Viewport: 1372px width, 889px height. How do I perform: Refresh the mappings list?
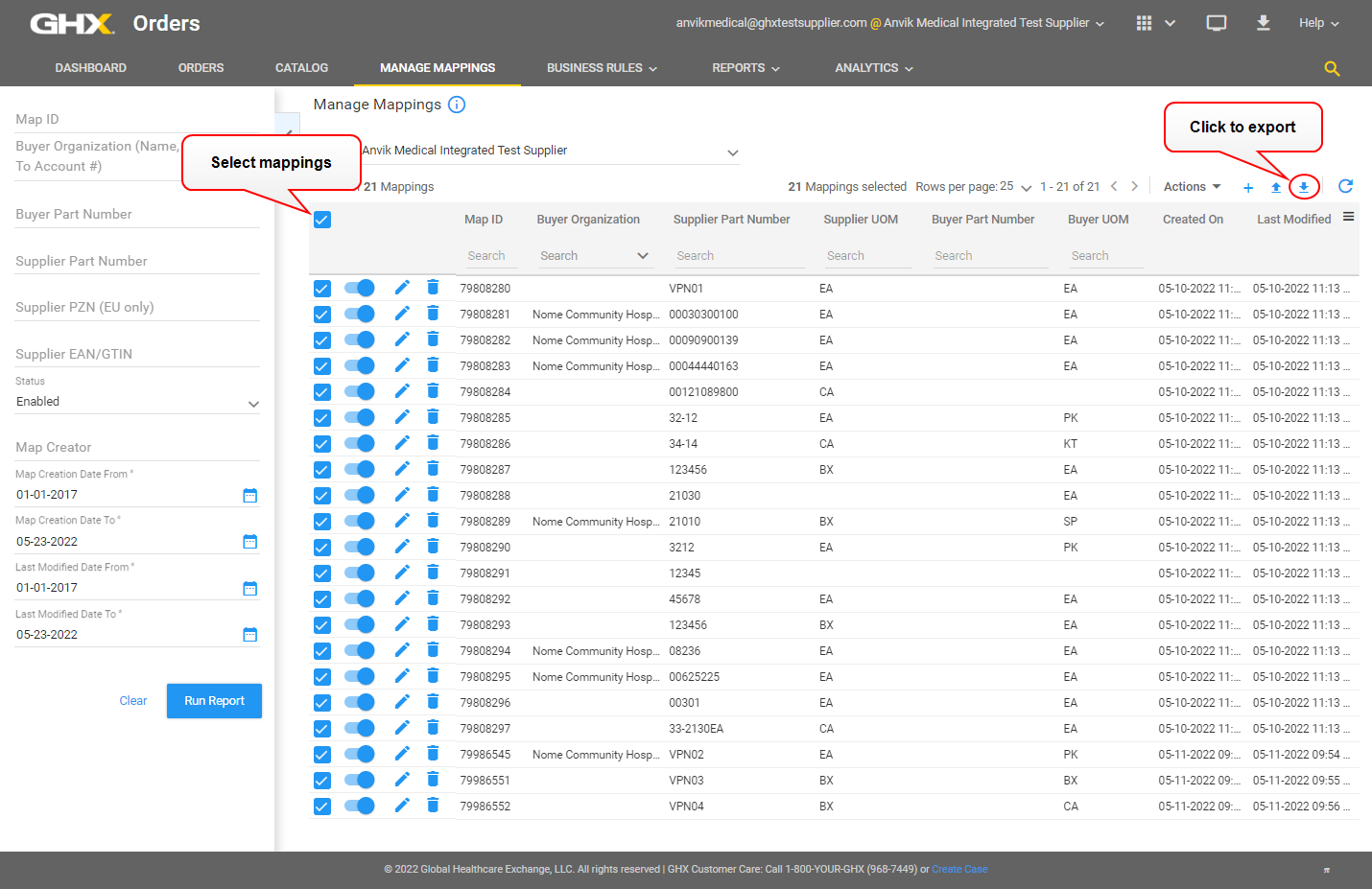pos(1346,186)
